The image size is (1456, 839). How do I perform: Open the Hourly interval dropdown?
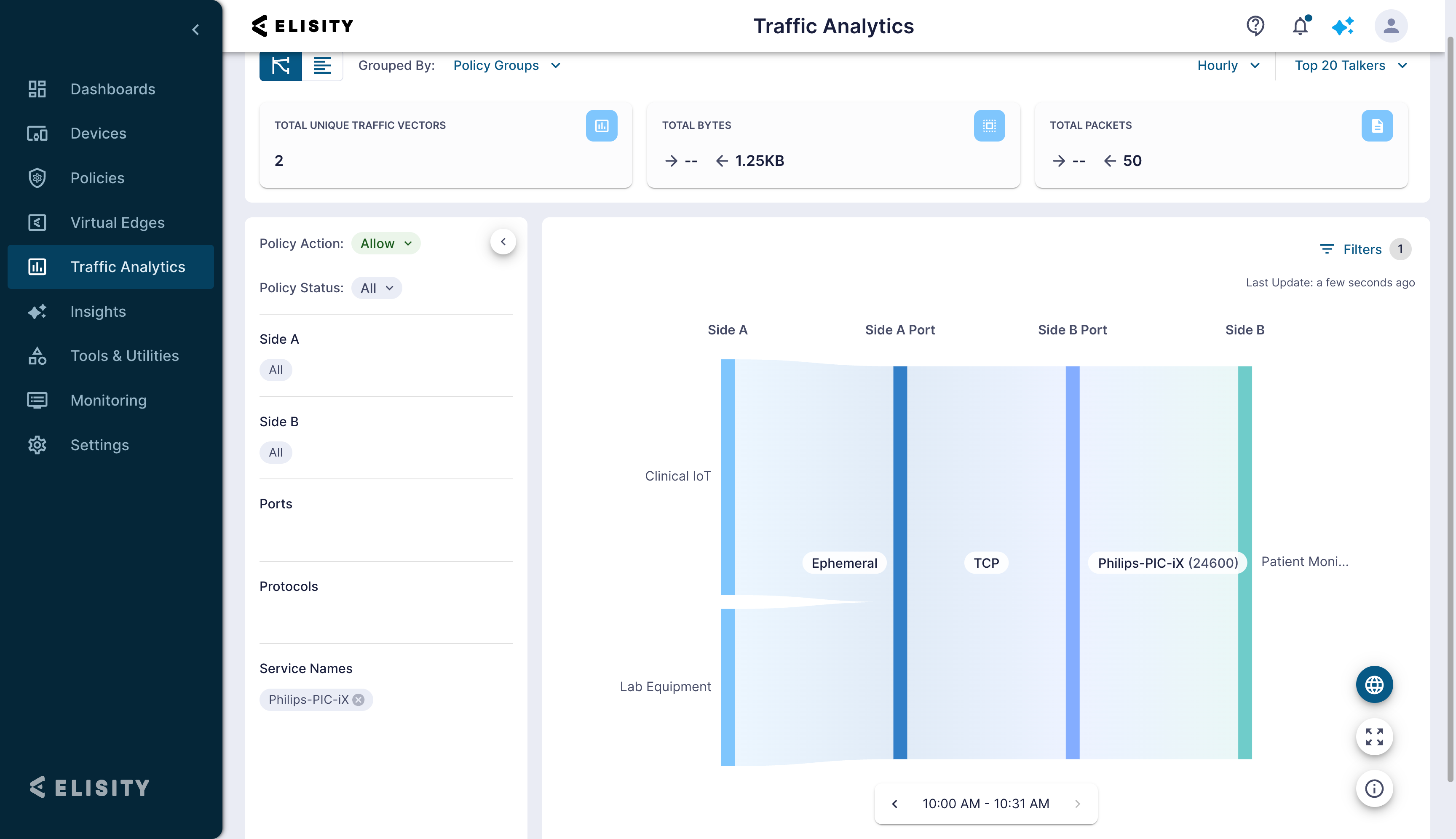pos(1228,66)
